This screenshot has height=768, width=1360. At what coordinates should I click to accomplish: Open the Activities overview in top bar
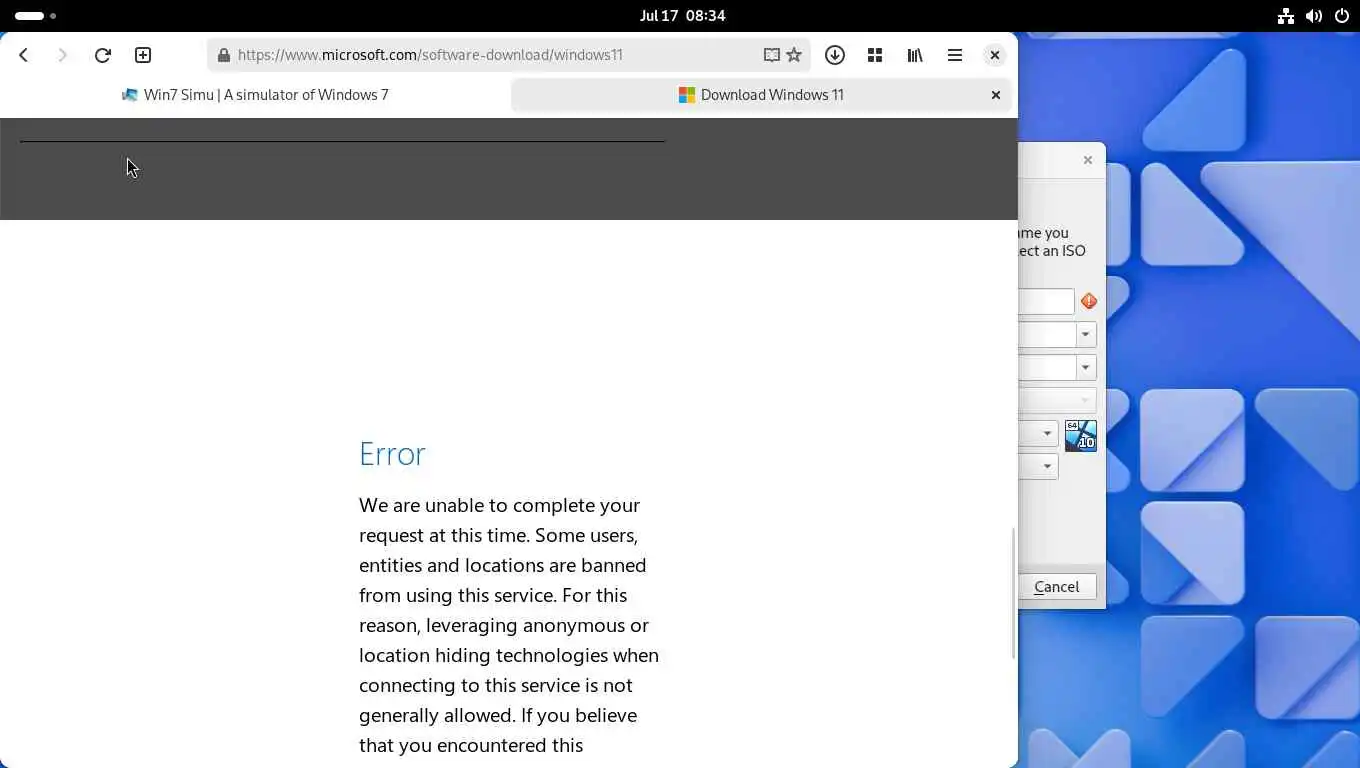pos(35,16)
